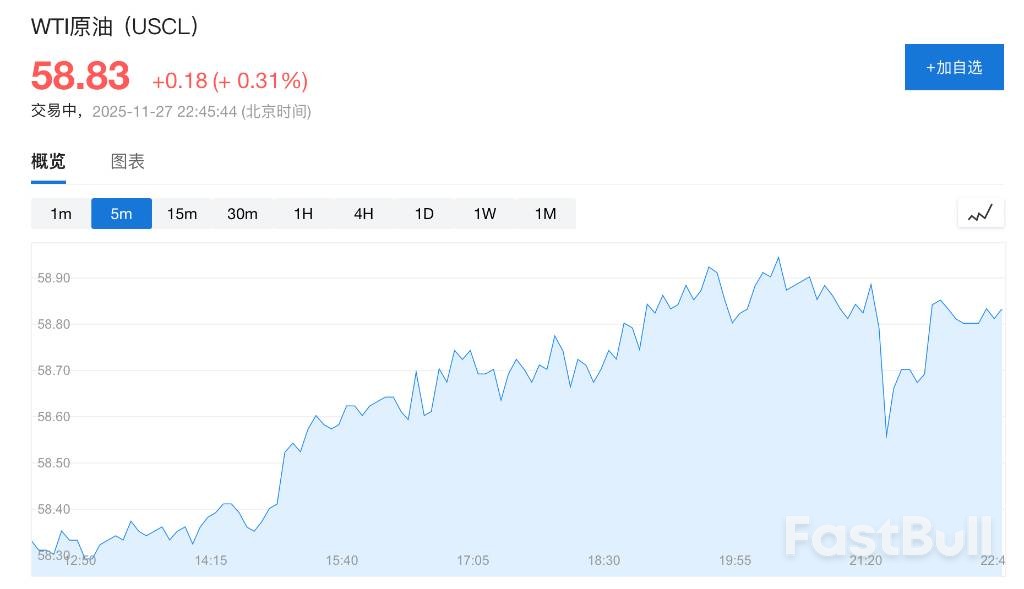
Task: Select the 1m timeframe
Action: (61, 213)
